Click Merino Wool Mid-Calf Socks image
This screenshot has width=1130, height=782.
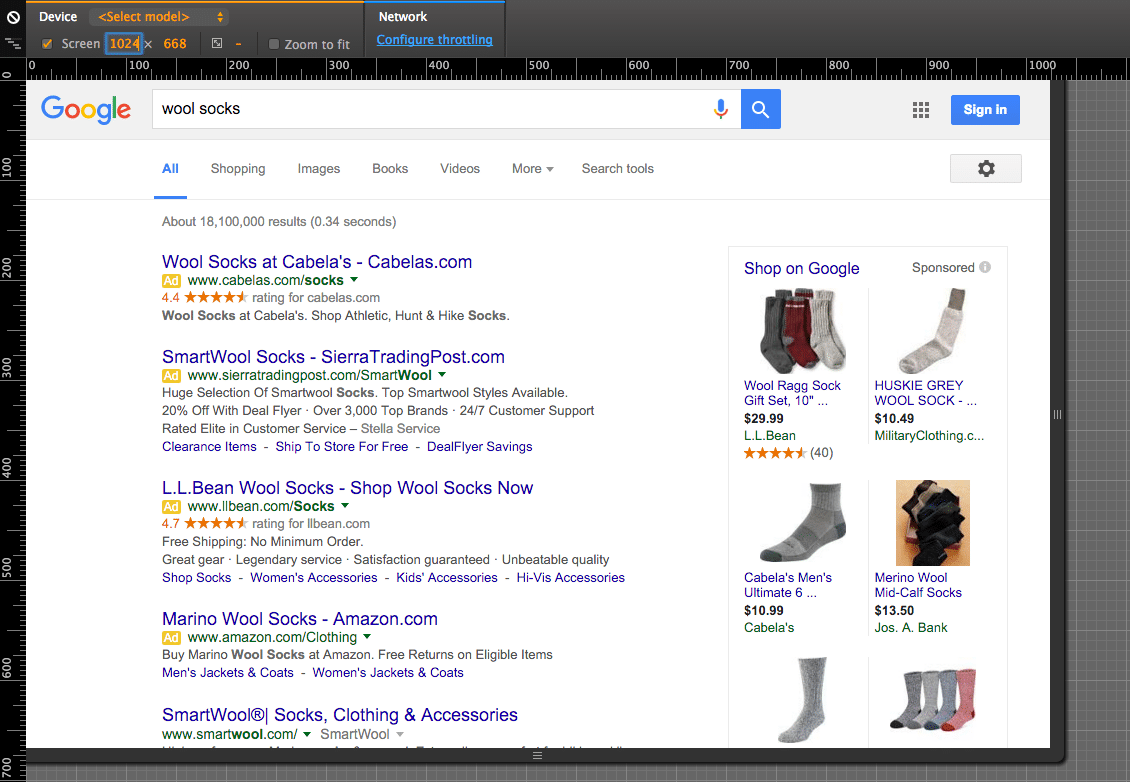[x=933, y=523]
